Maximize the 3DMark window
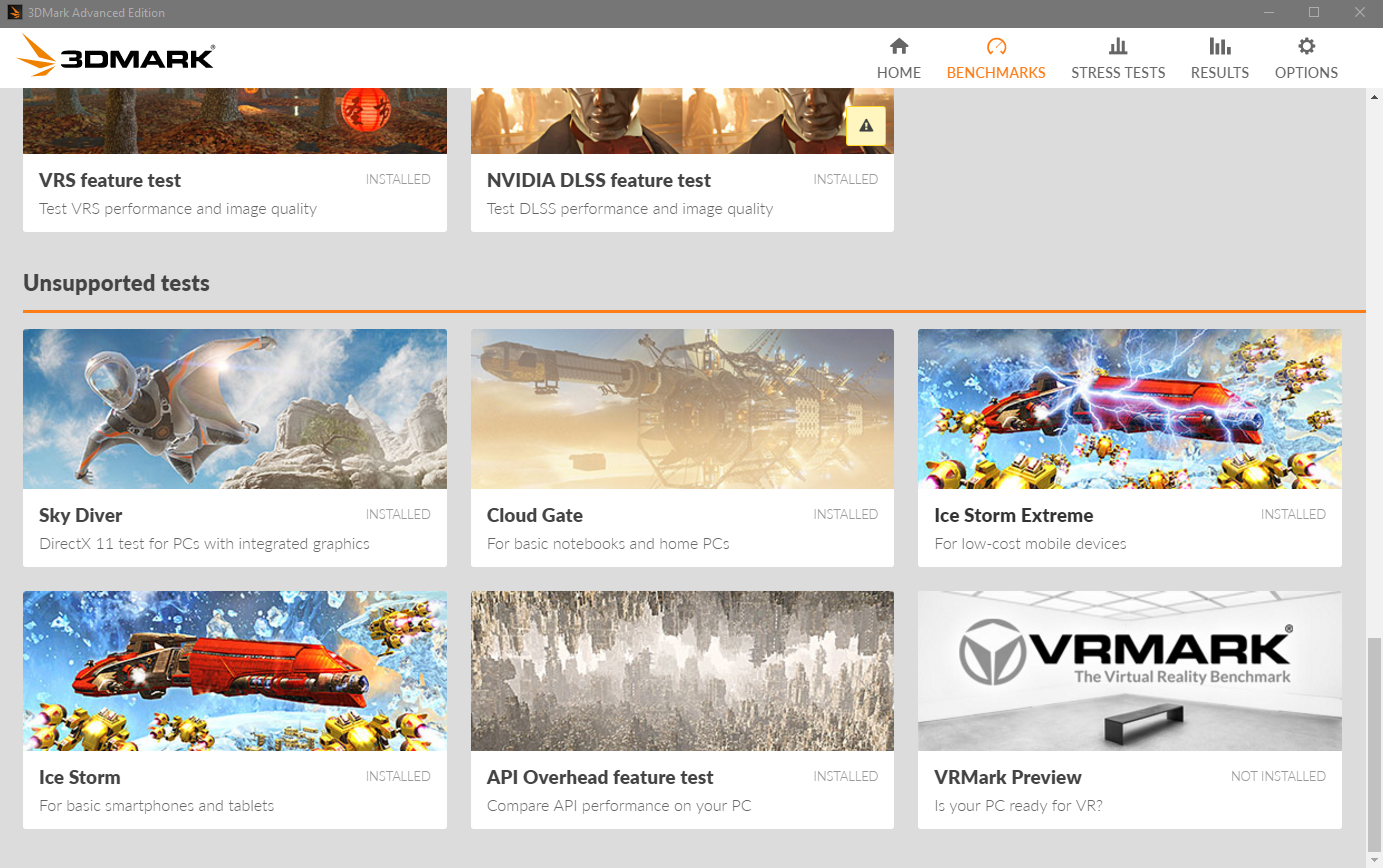Screen dimensions: 1383x868 click(x=1314, y=13)
